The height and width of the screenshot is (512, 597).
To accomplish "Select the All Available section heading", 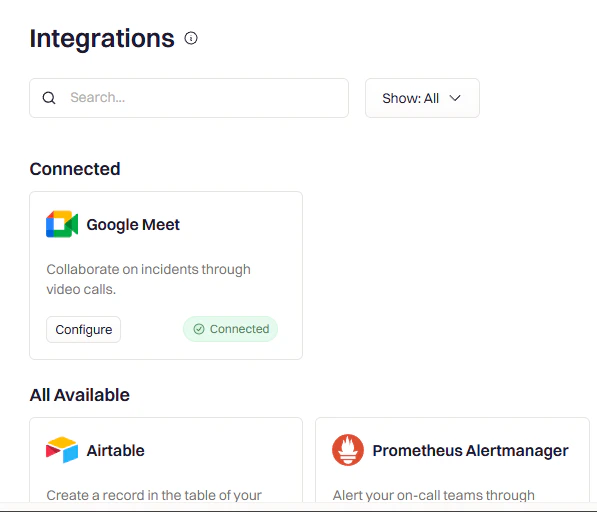I will click(80, 395).
